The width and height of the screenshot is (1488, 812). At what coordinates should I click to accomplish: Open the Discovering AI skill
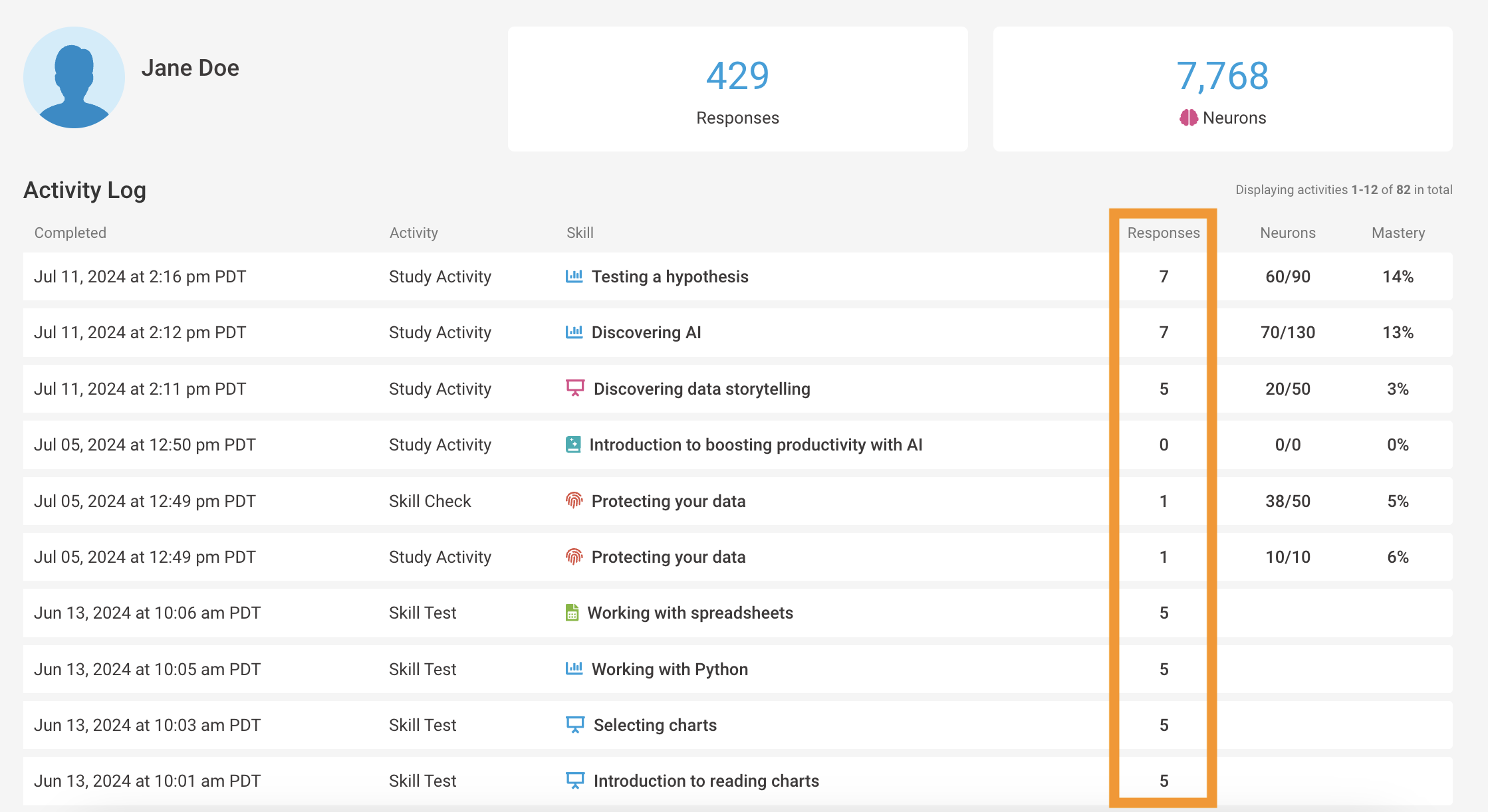[646, 332]
